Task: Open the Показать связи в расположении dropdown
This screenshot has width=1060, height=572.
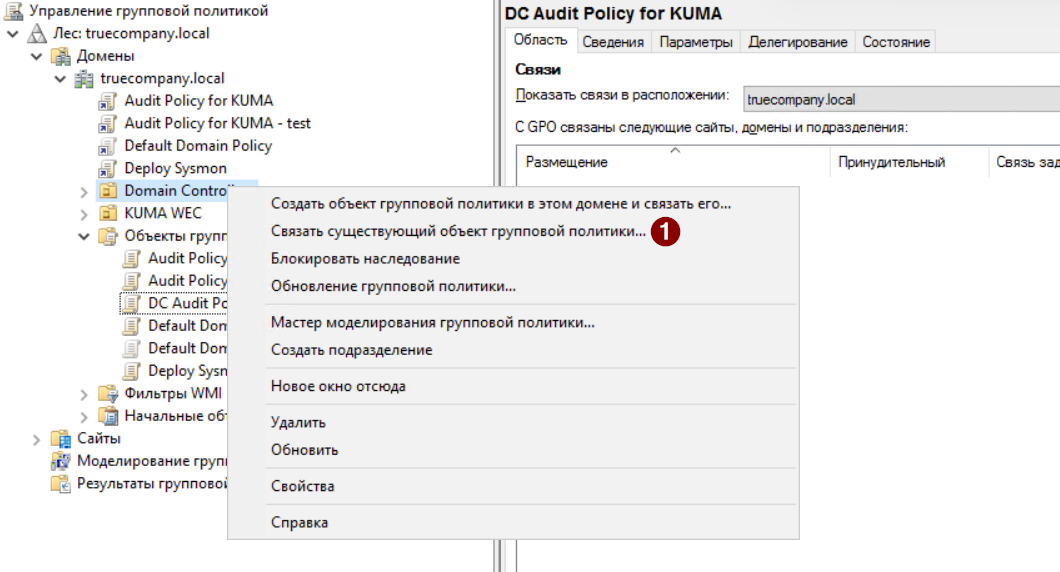Action: point(901,99)
